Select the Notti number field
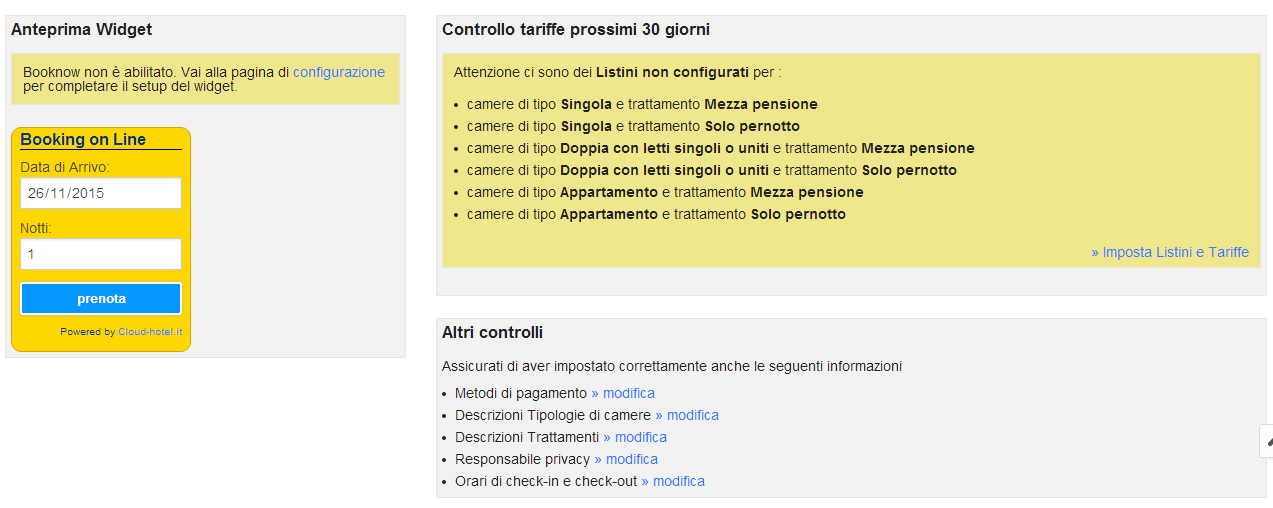The height and width of the screenshot is (508, 1273). pos(101,254)
